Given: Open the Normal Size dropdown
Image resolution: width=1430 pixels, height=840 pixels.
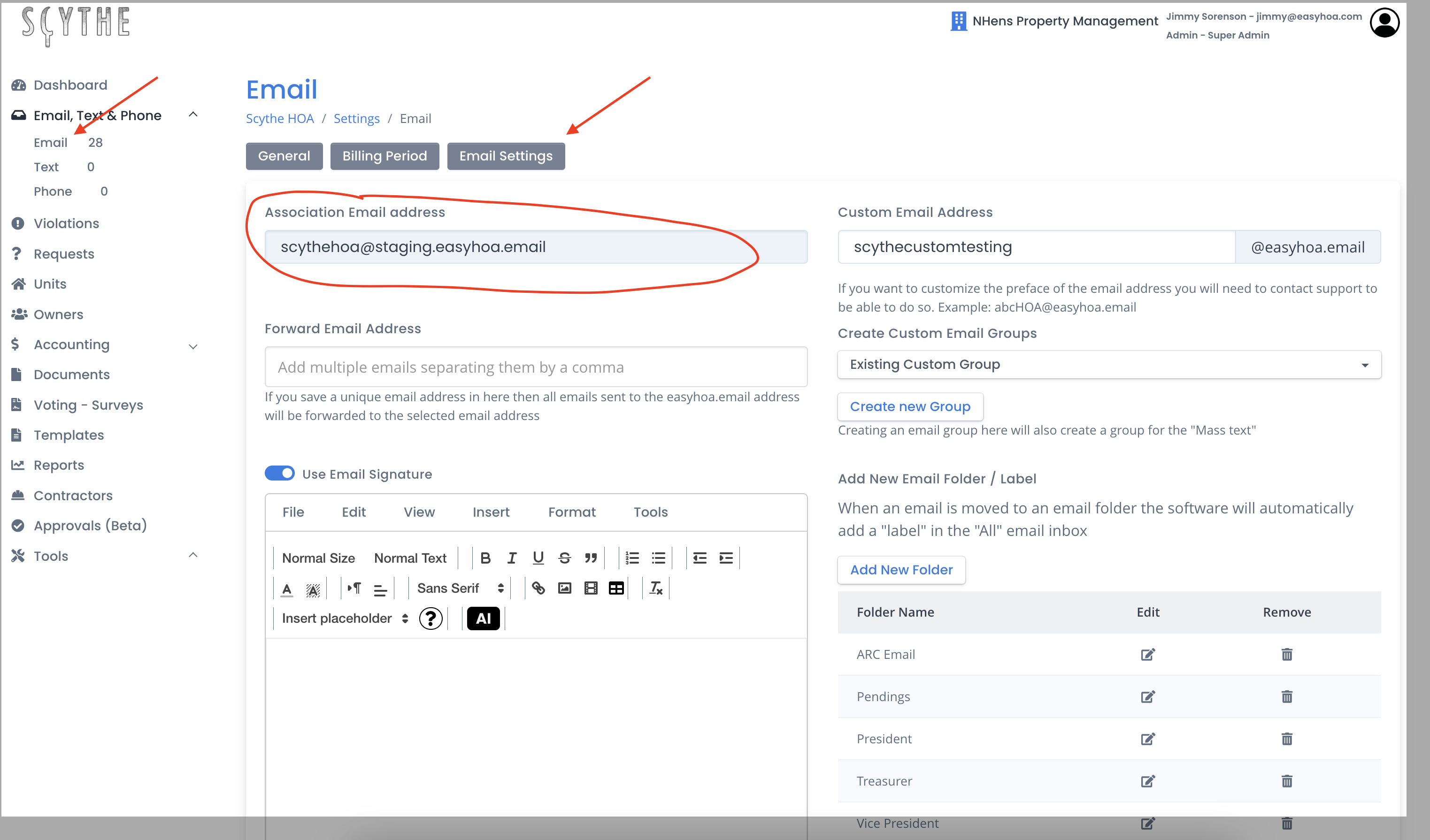Looking at the screenshot, I should [x=318, y=558].
